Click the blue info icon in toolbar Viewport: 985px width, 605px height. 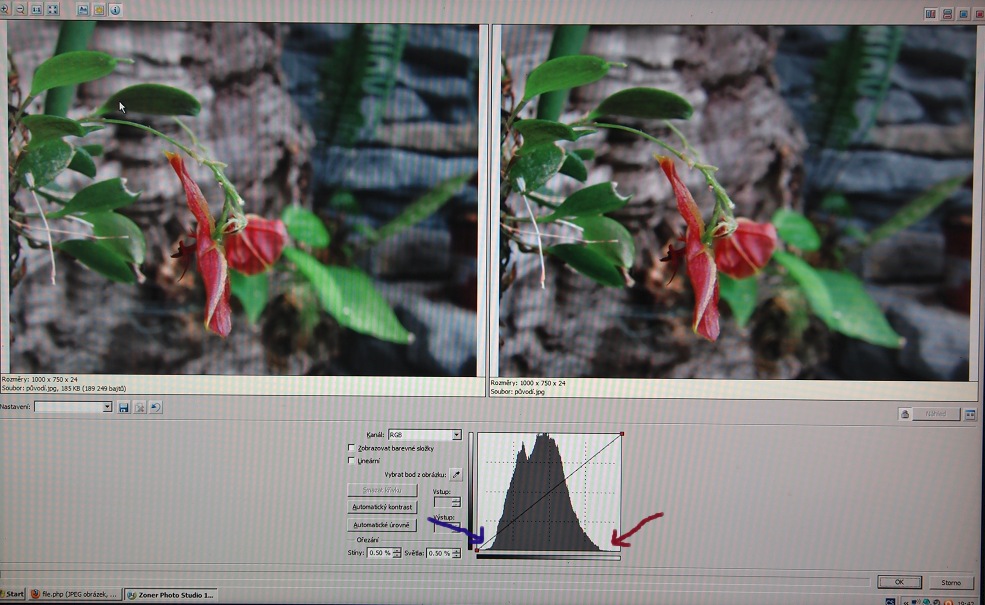click(x=115, y=10)
